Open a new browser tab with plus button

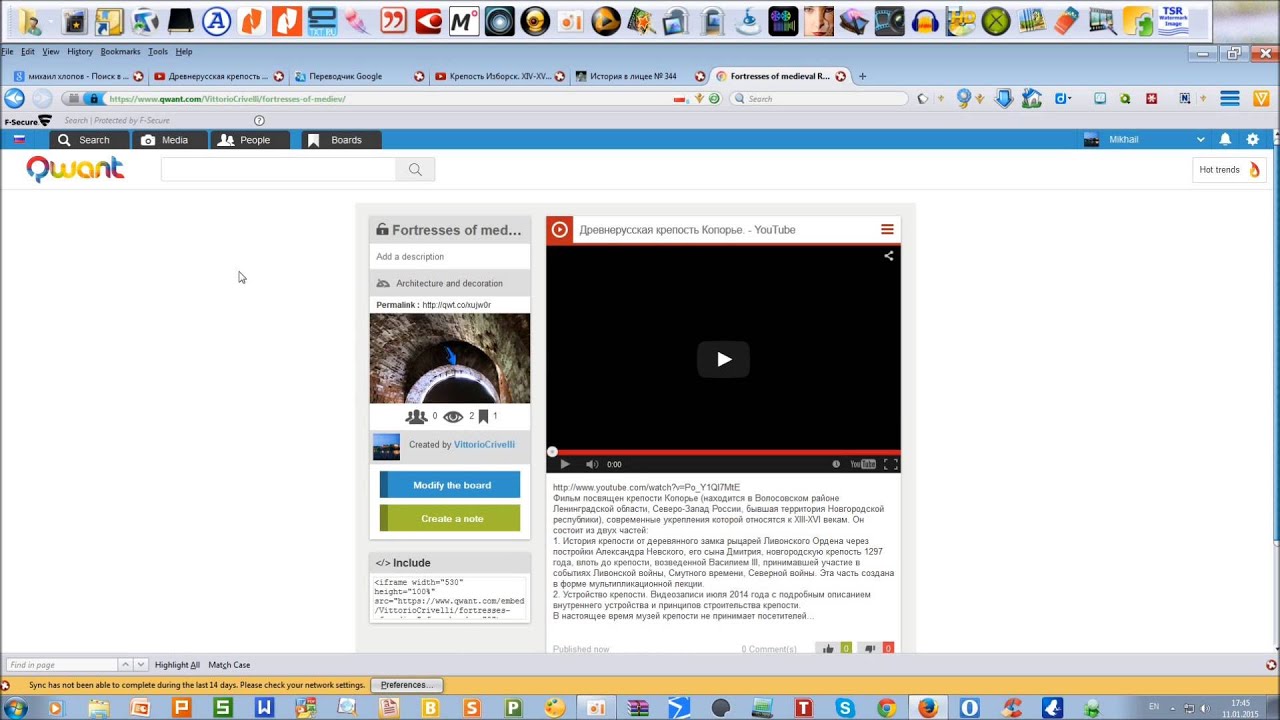click(863, 76)
